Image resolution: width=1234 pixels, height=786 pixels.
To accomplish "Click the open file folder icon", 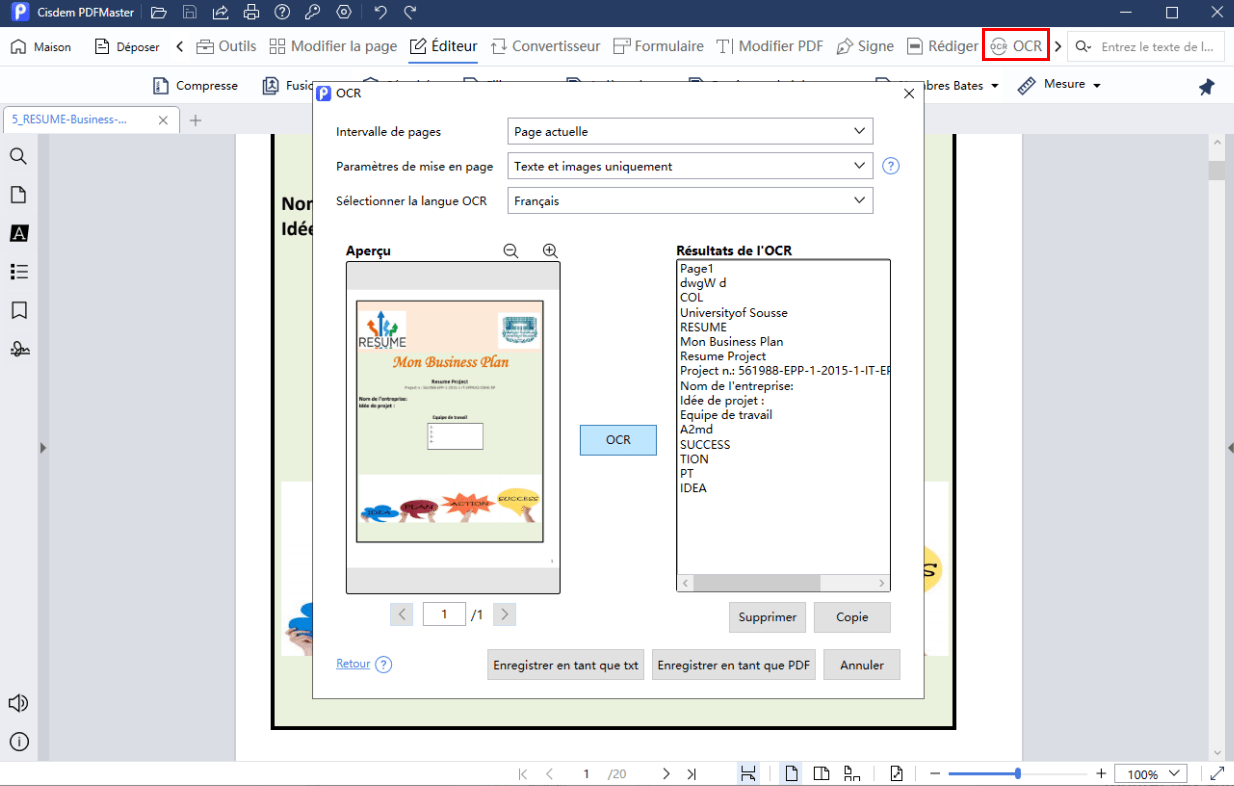I will point(158,13).
